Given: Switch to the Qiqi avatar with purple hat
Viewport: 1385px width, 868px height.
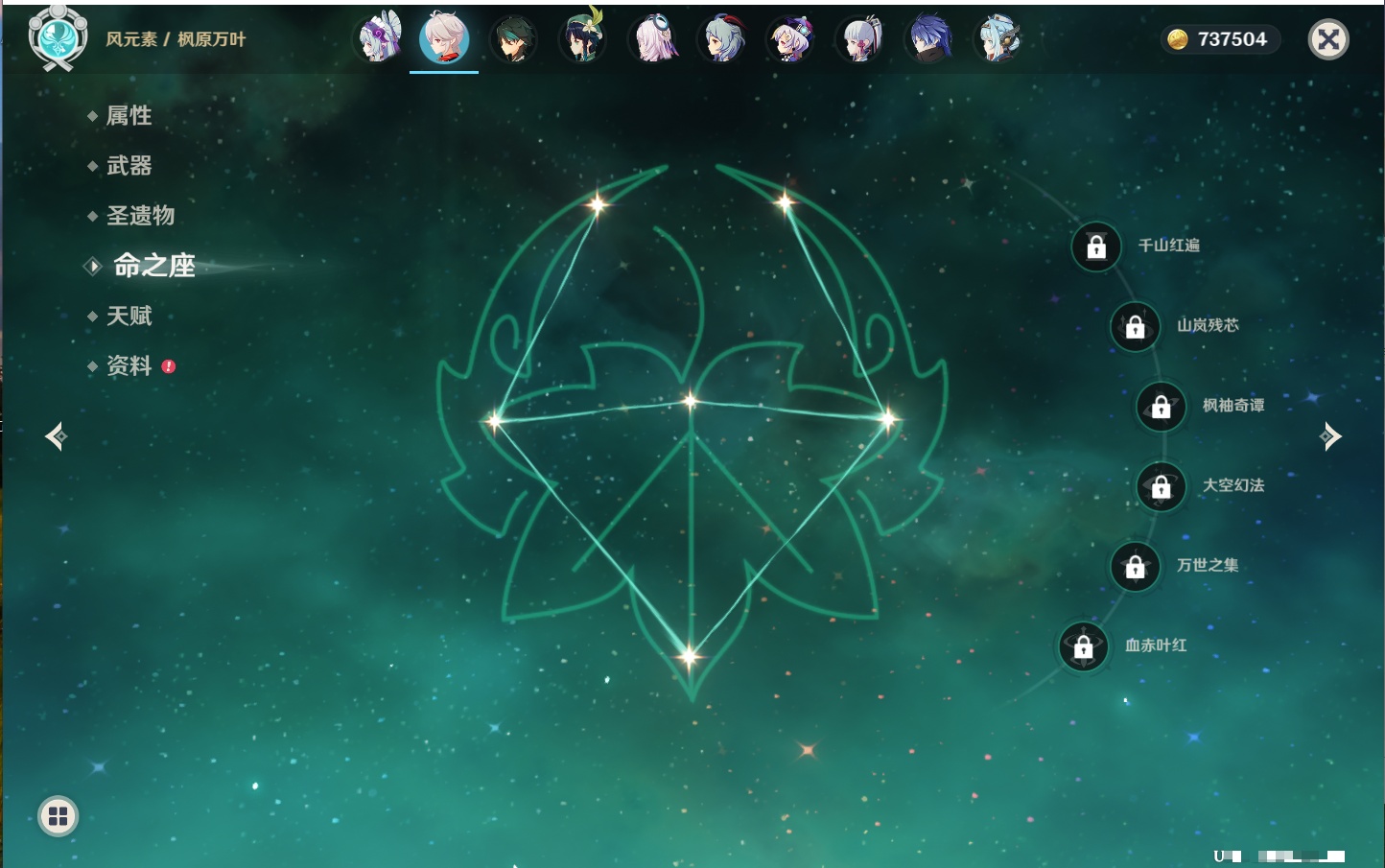Looking at the screenshot, I should coord(790,39).
